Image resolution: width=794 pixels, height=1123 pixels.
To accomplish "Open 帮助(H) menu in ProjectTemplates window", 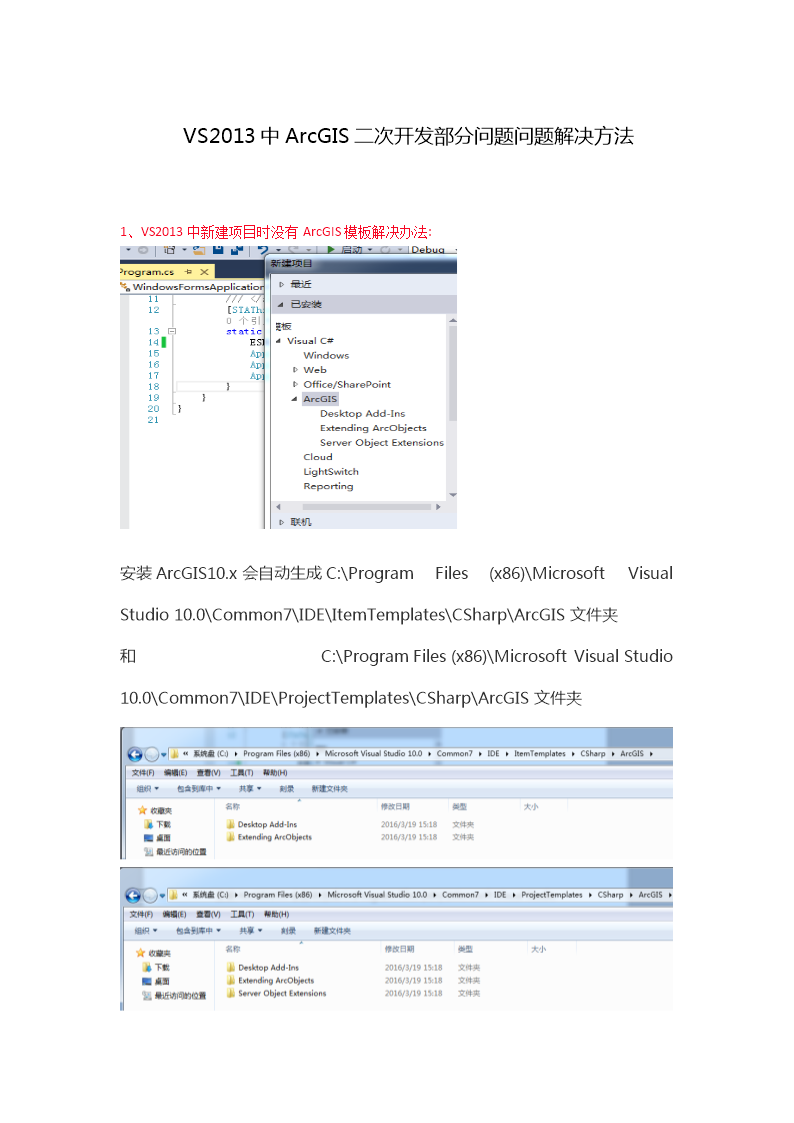I will (x=276, y=915).
